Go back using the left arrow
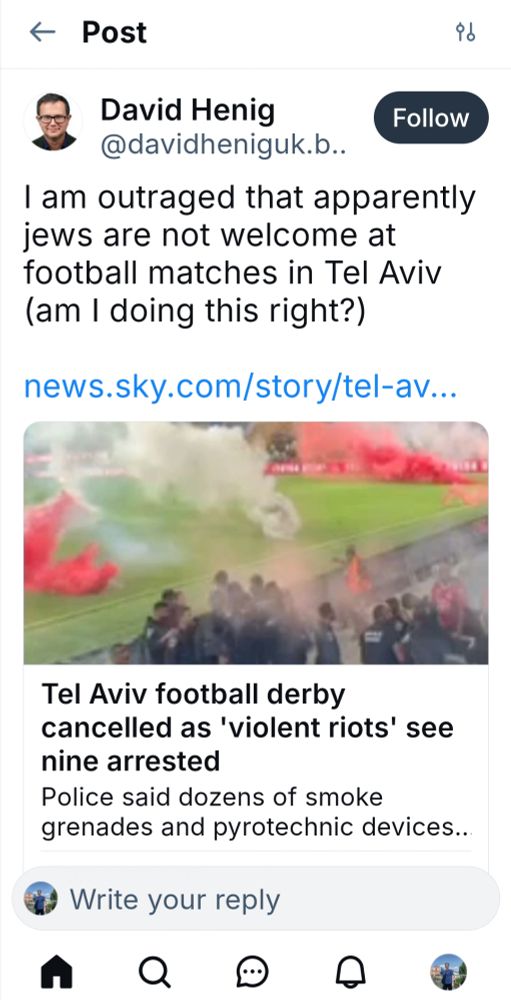This screenshot has height=1000, width=511. 43,33
